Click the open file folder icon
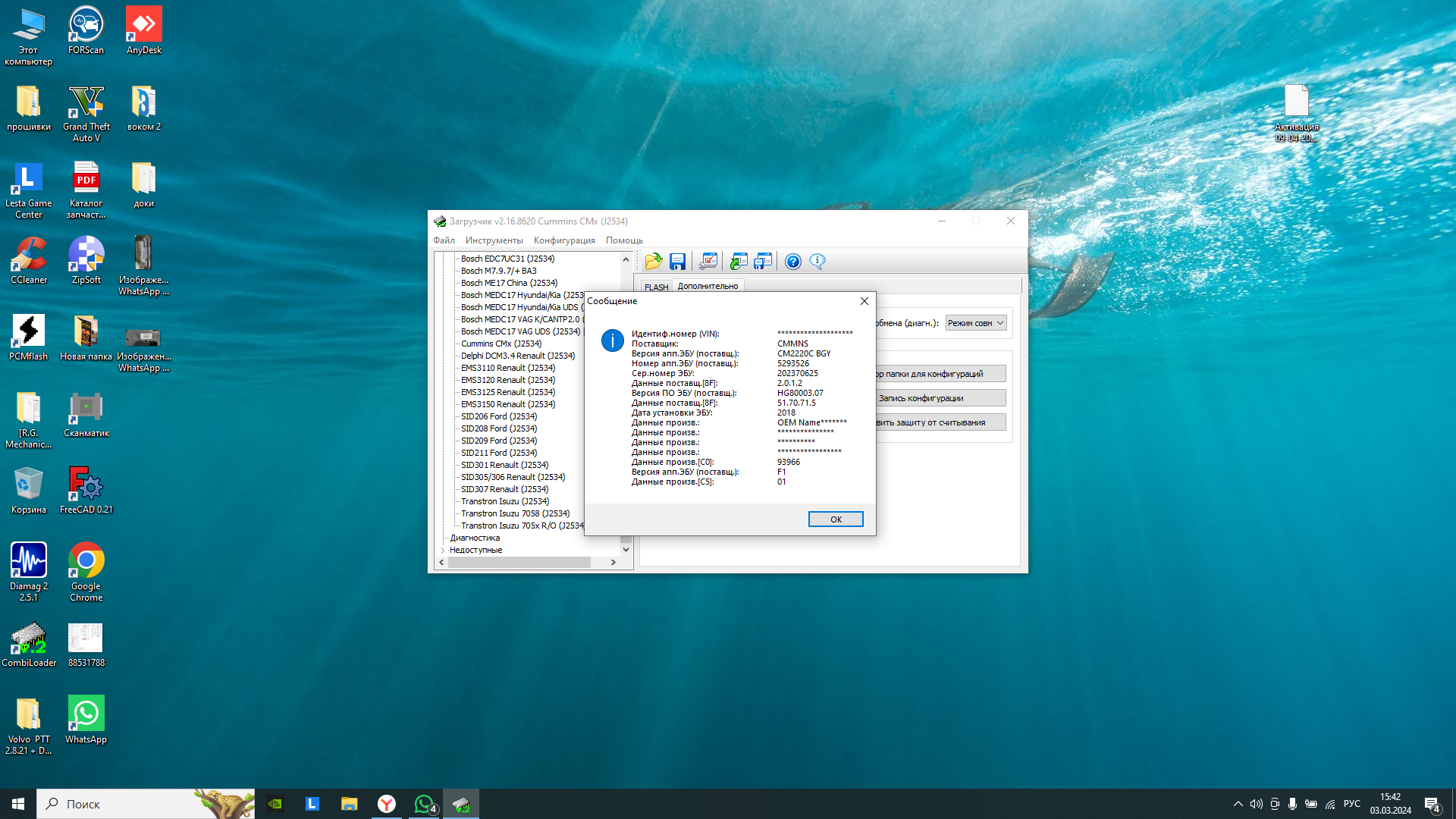The height and width of the screenshot is (819, 1456). pos(653,262)
